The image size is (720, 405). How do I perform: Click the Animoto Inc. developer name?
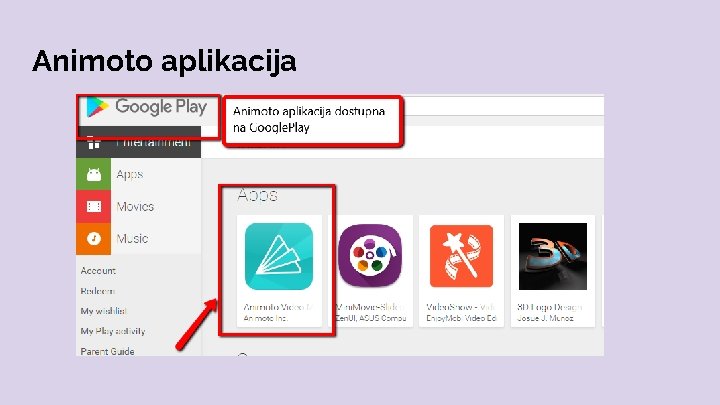coord(265,318)
